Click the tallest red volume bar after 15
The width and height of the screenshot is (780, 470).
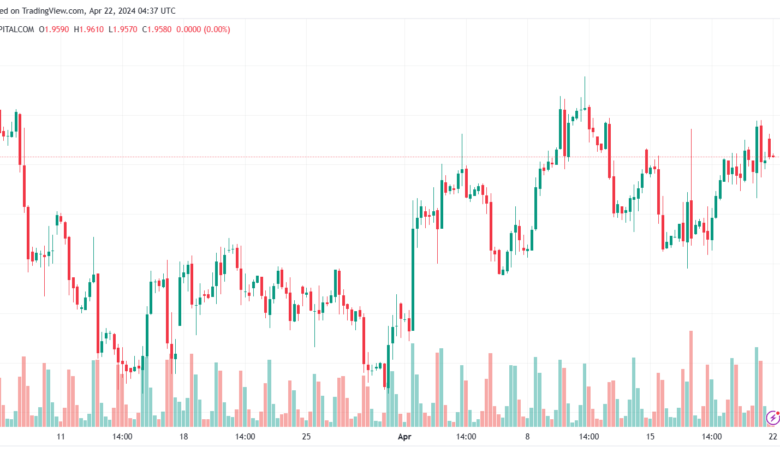691,378
